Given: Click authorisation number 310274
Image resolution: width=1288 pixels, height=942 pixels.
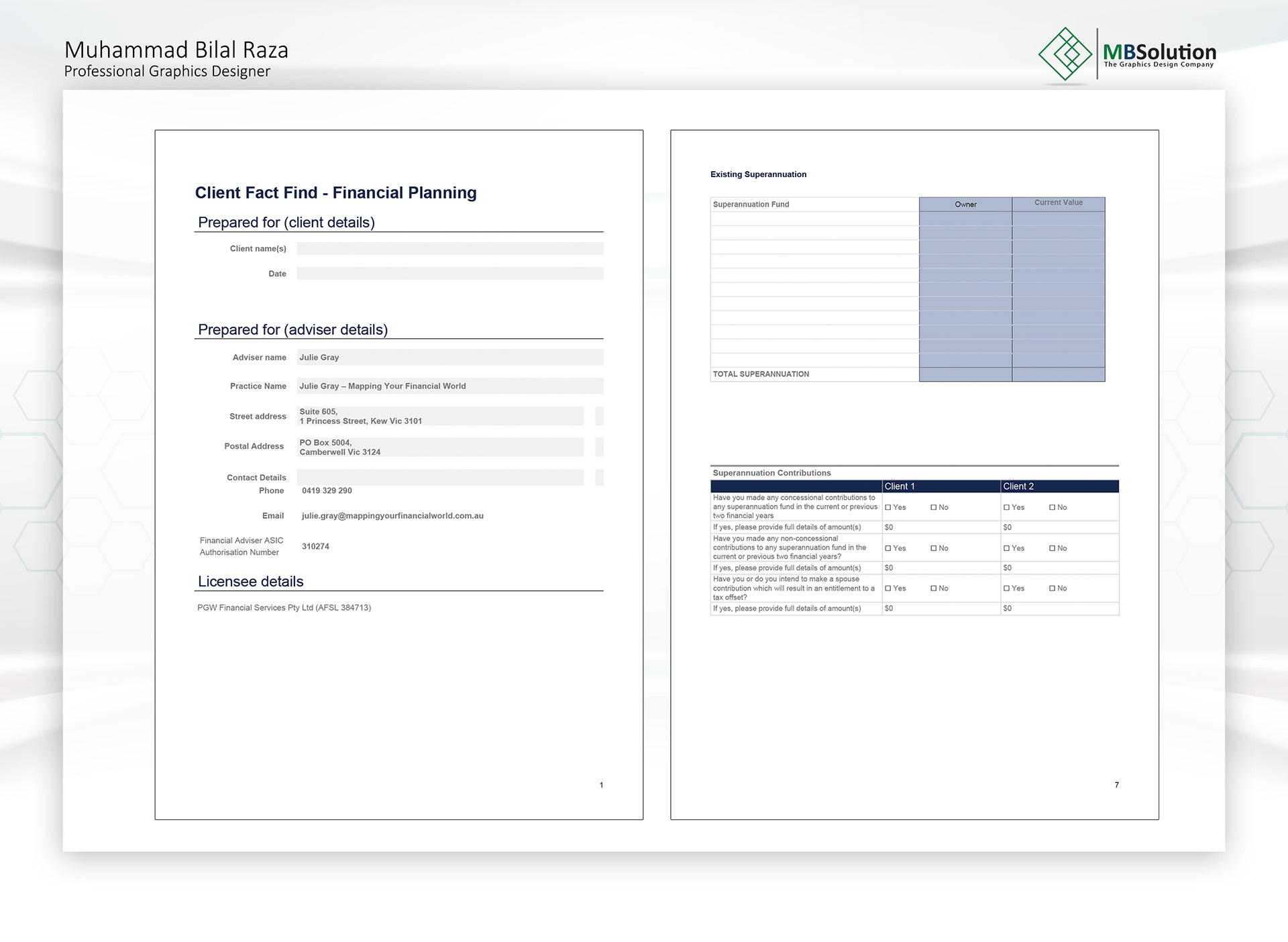Looking at the screenshot, I should point(315,546).
